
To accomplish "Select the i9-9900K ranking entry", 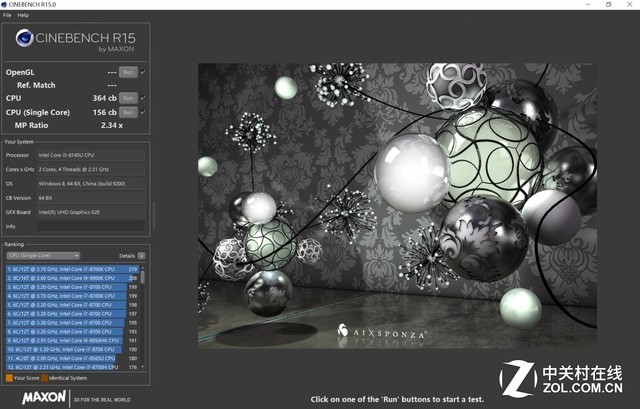I will click(x=70, y=278).
